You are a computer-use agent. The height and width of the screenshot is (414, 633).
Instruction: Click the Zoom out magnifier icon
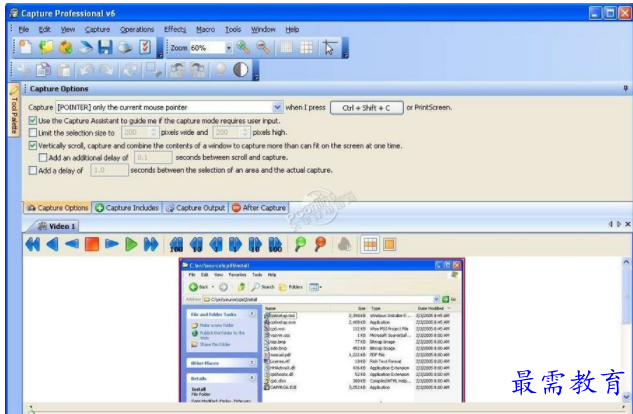pos(263,47)
